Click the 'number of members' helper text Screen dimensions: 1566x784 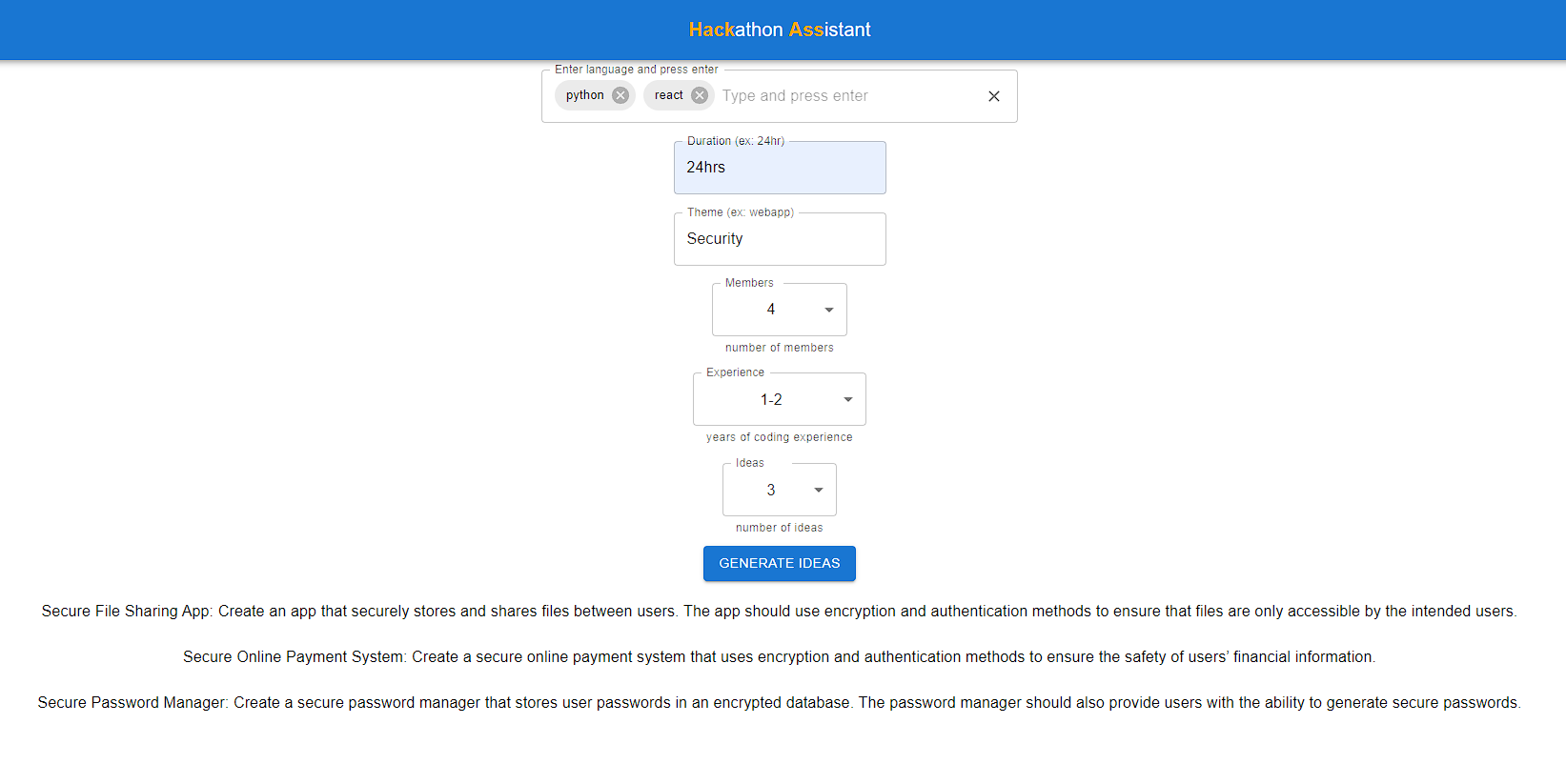pyautogui.click(x=780, y=348)
